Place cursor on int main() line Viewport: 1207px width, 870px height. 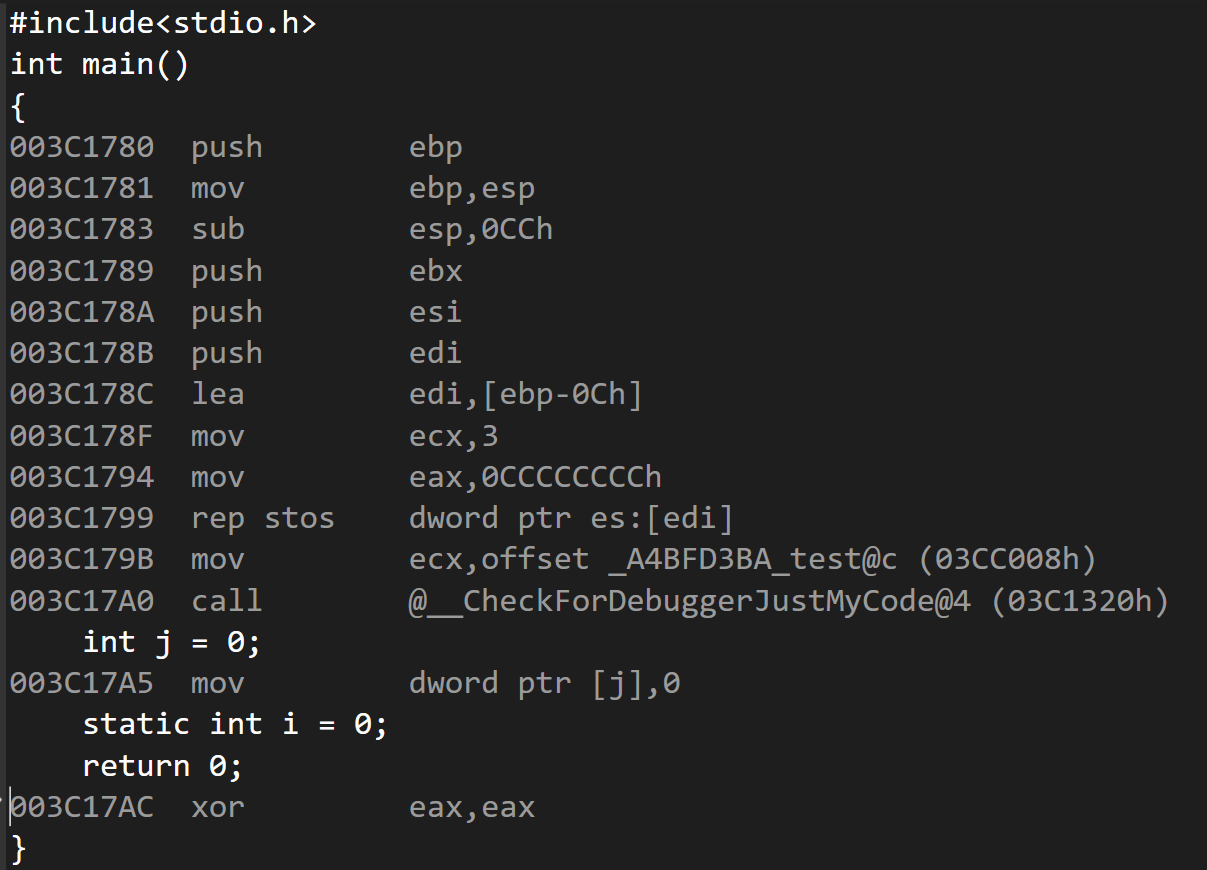pos(99,64)
